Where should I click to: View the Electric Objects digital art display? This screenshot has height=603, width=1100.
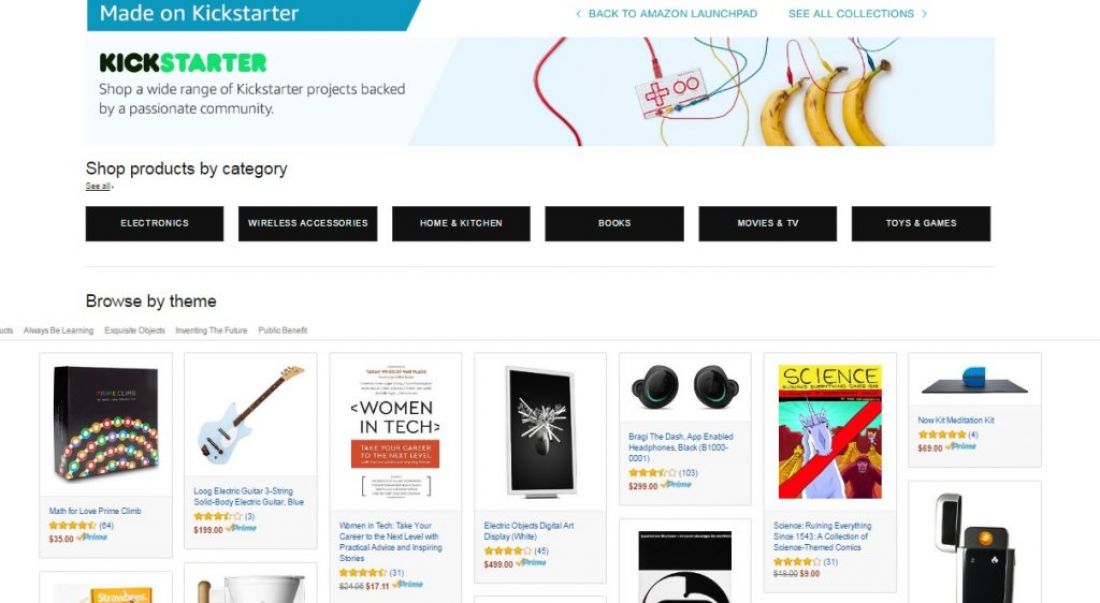(540, 431)
